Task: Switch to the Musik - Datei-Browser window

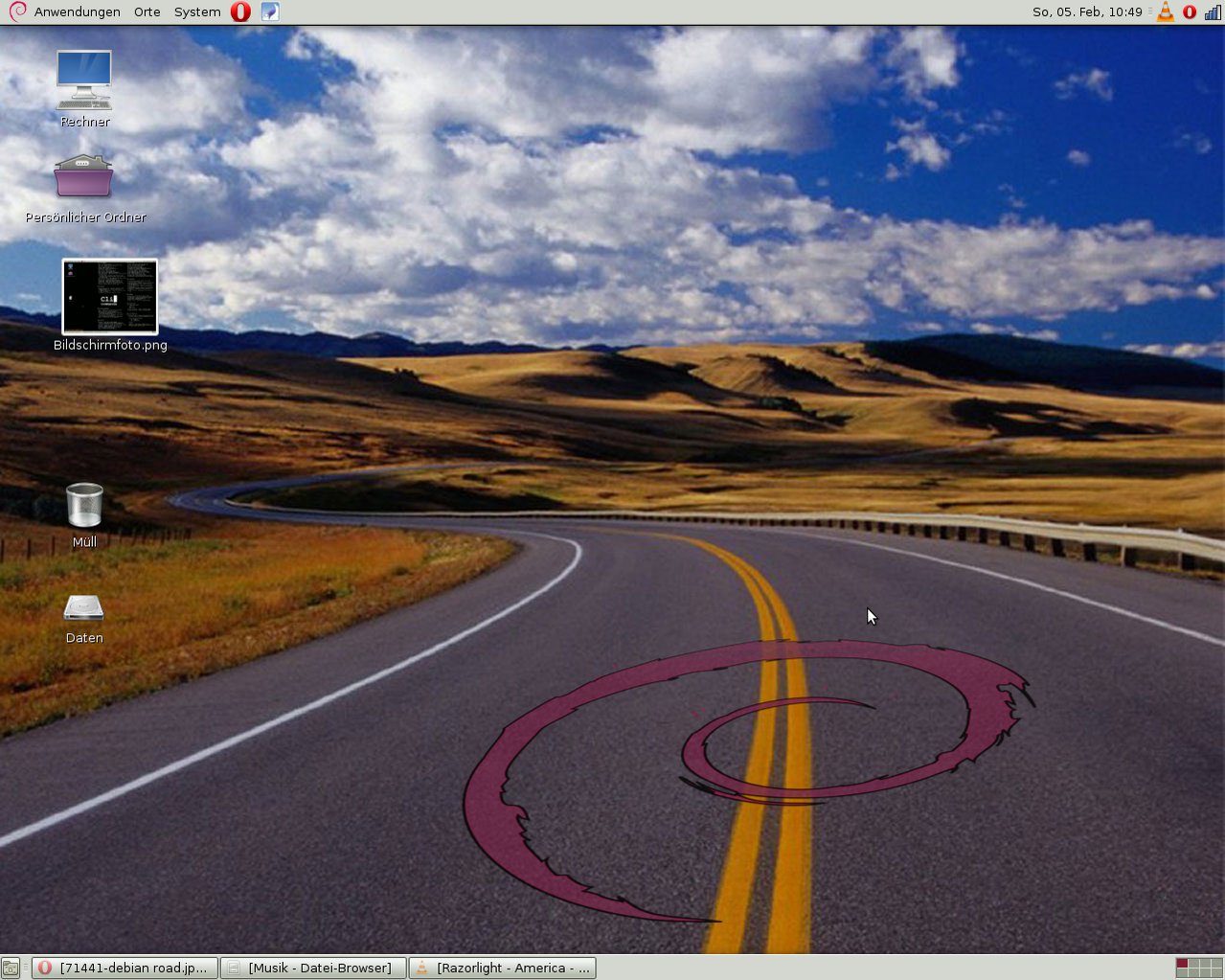Action: [313, 969]
